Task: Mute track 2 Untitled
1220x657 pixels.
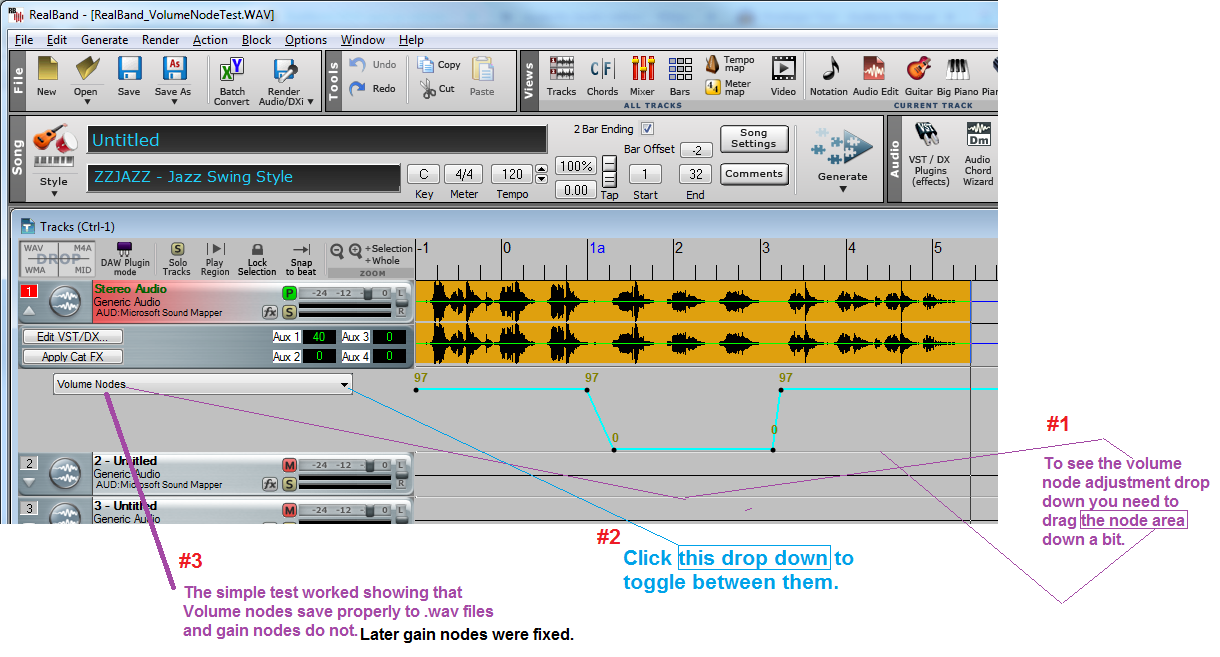Action: tap(289, 465)
